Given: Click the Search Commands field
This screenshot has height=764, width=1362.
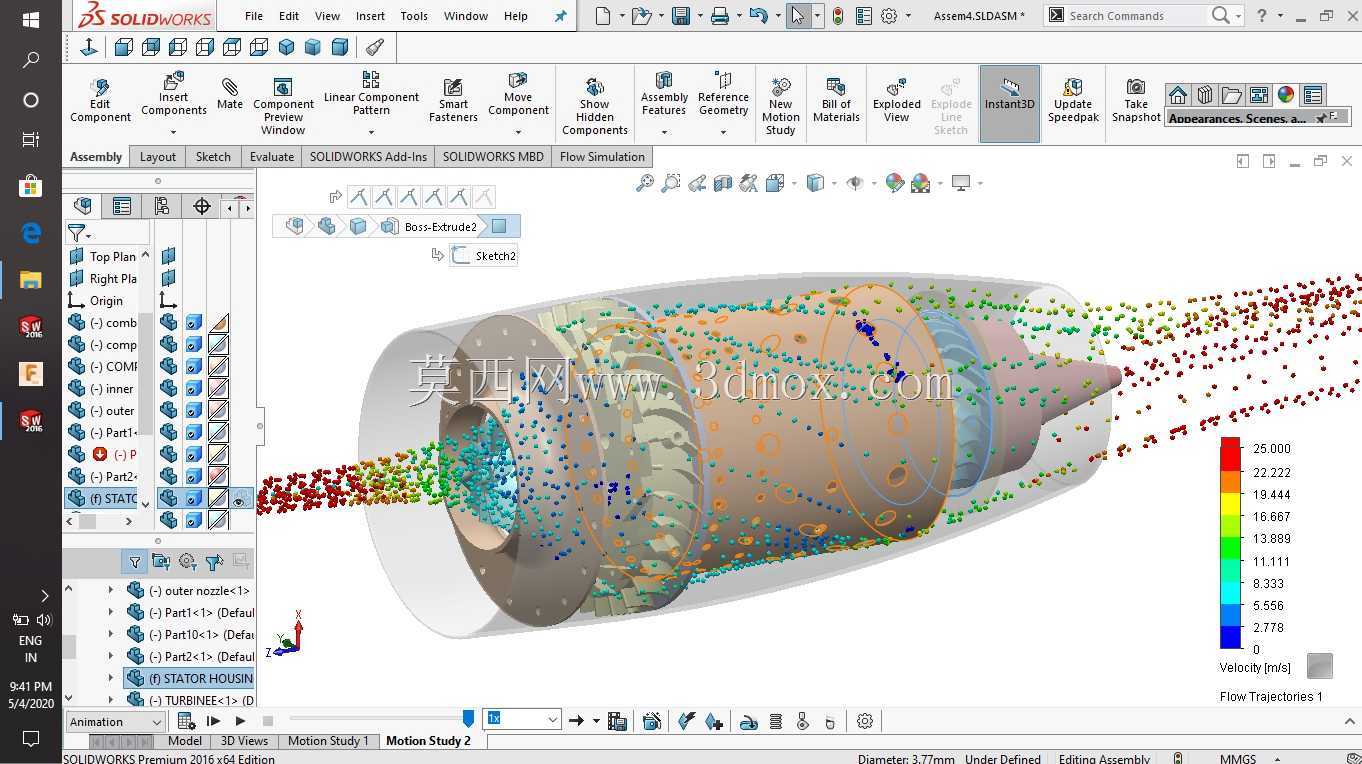Looking at the screenshot, I should [x=1136, y=16].
